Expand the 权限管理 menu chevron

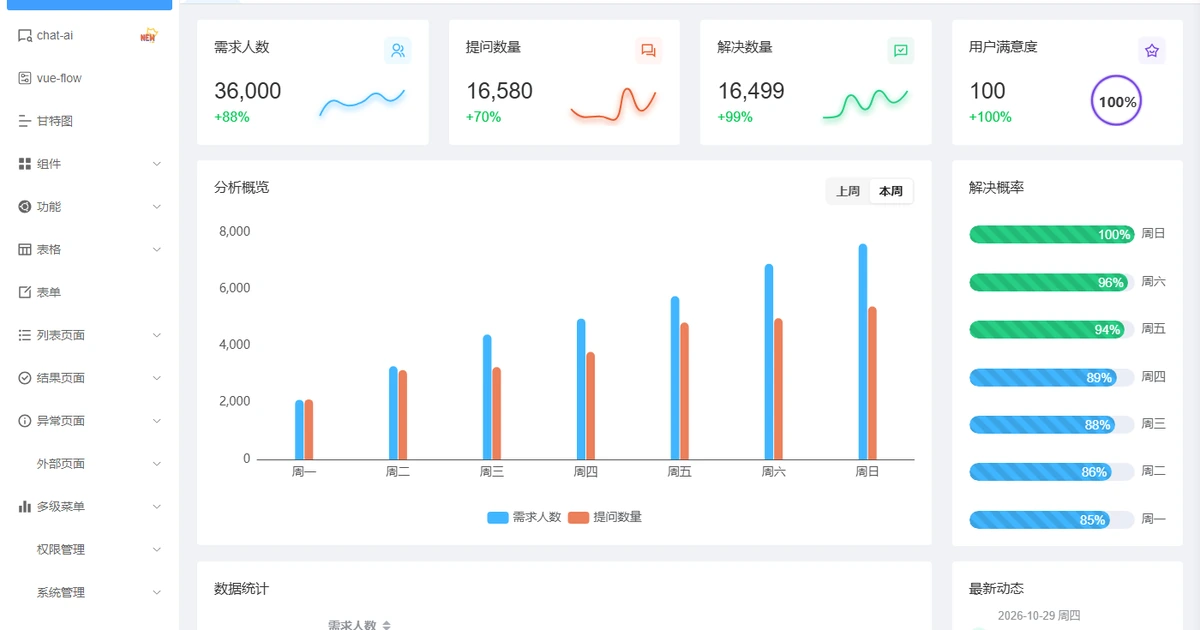pyautogui.click(x=157, y=550)
